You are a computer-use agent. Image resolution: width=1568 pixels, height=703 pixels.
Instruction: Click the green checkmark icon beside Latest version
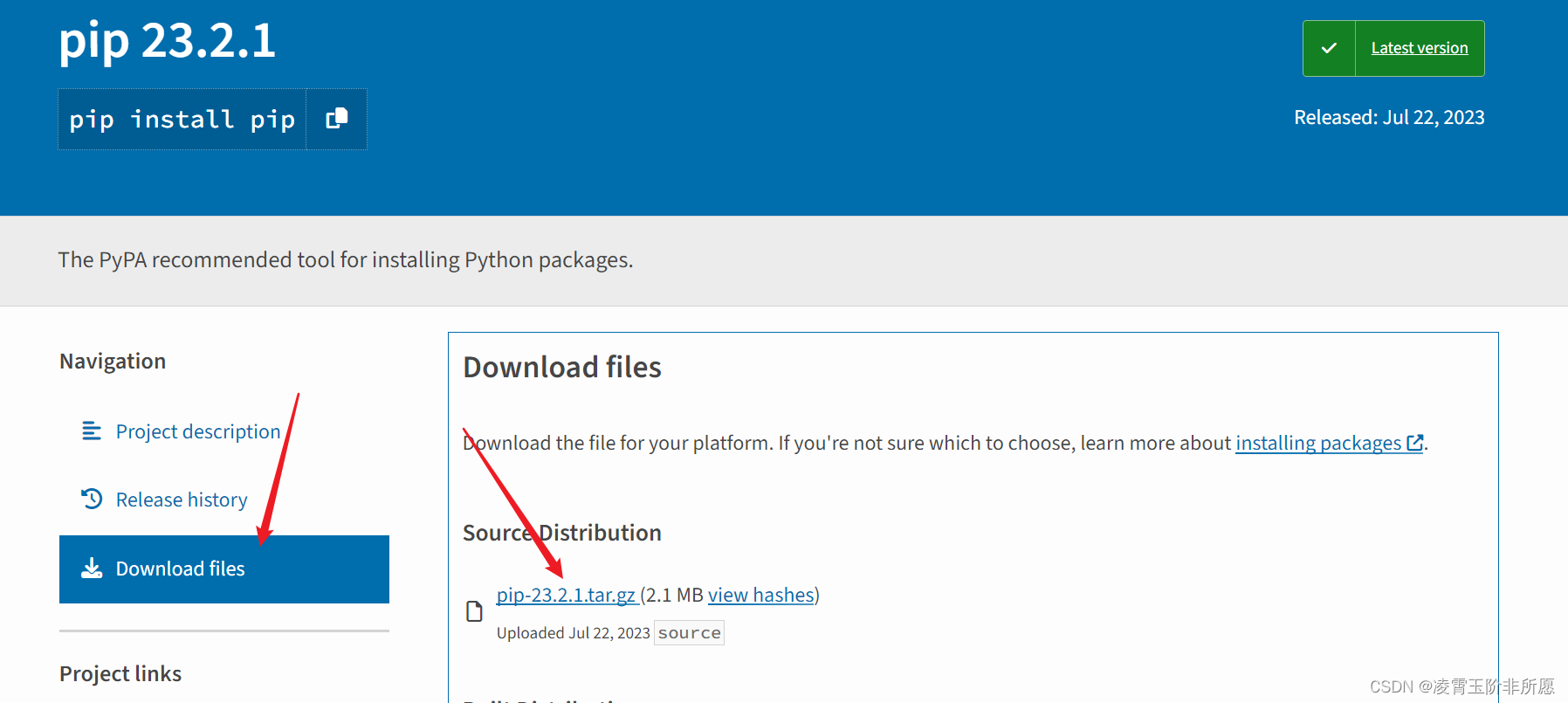tap(1329, 48)
